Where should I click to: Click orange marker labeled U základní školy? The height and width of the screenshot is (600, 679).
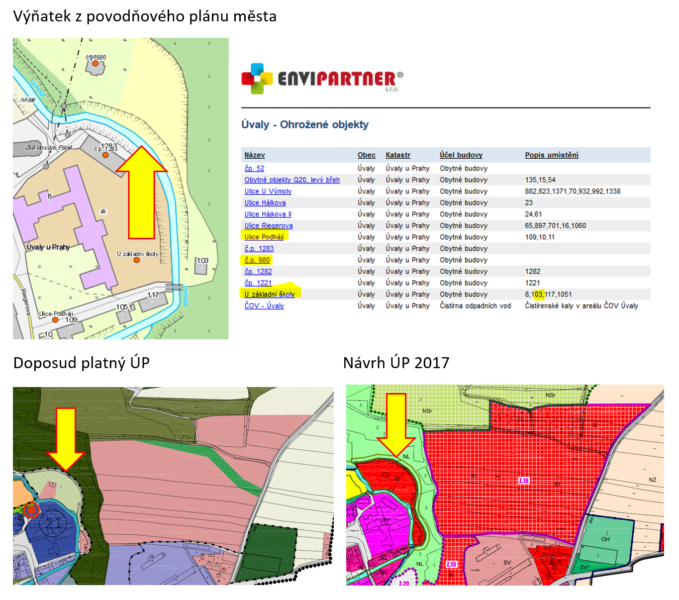[137, 260]
